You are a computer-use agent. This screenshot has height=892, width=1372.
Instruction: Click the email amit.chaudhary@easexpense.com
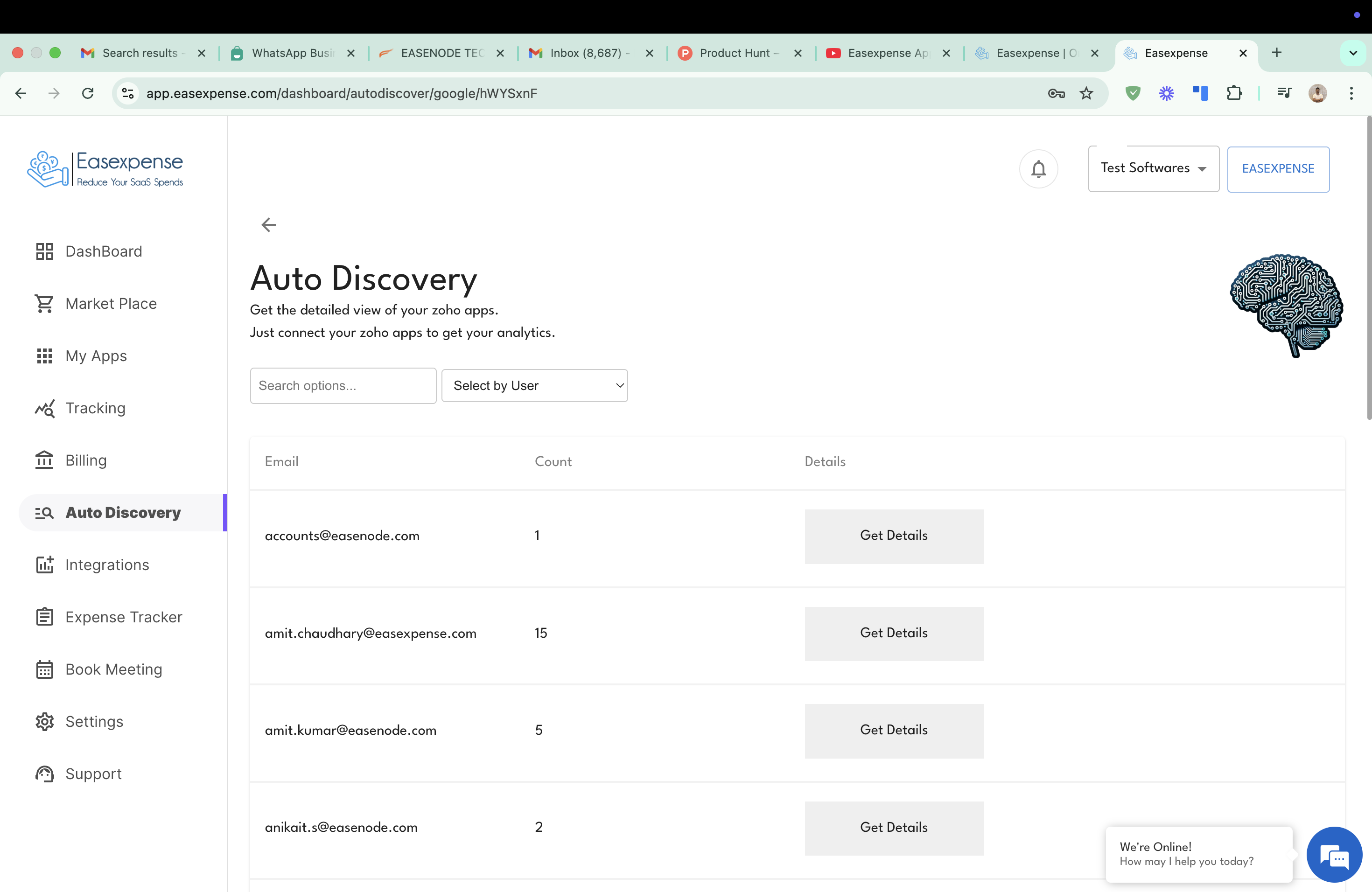371,633
